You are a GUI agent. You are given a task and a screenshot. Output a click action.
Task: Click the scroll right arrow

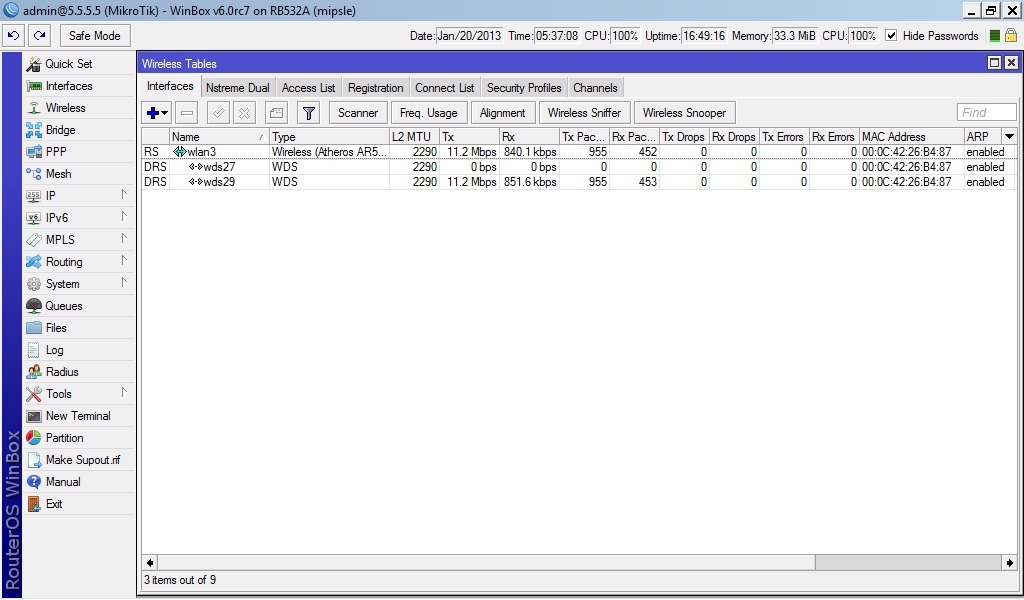(1010, 563)
